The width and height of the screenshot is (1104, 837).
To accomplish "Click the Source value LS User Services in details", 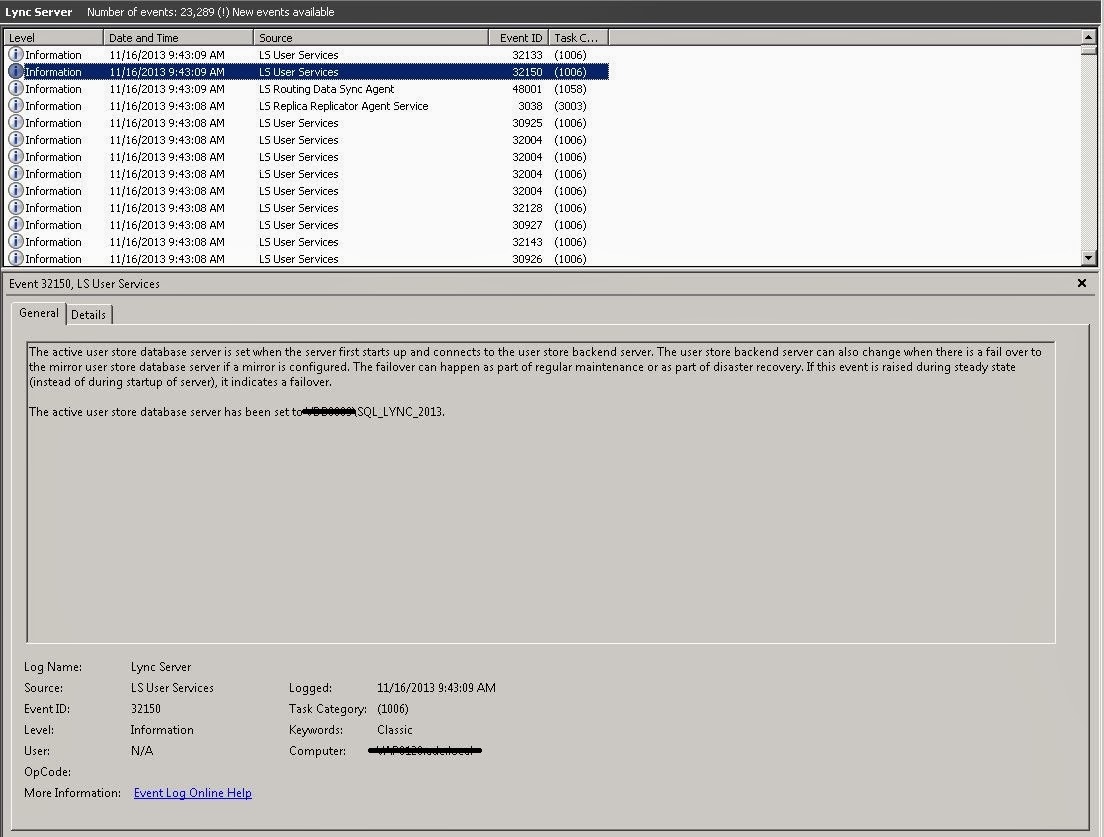I will [172, 688].
